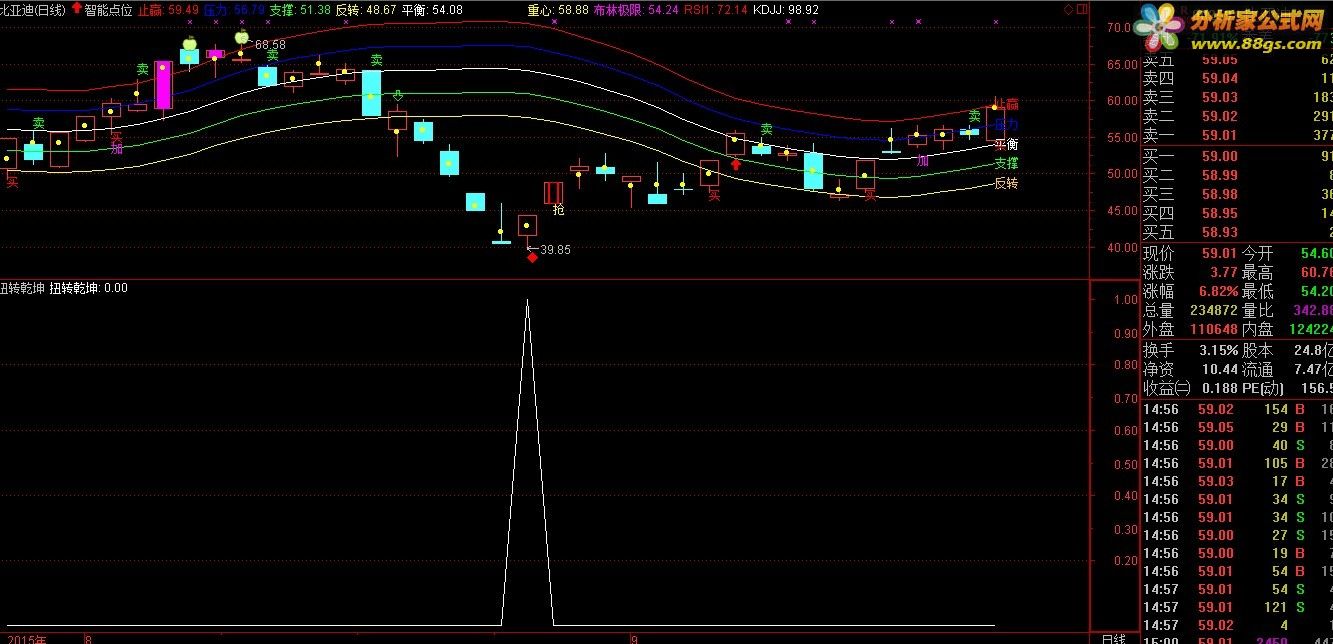This screenshot has width=1333, height=644.
Task: Select the 买三 58.98 order book row
Action: tap(1237, 194)
